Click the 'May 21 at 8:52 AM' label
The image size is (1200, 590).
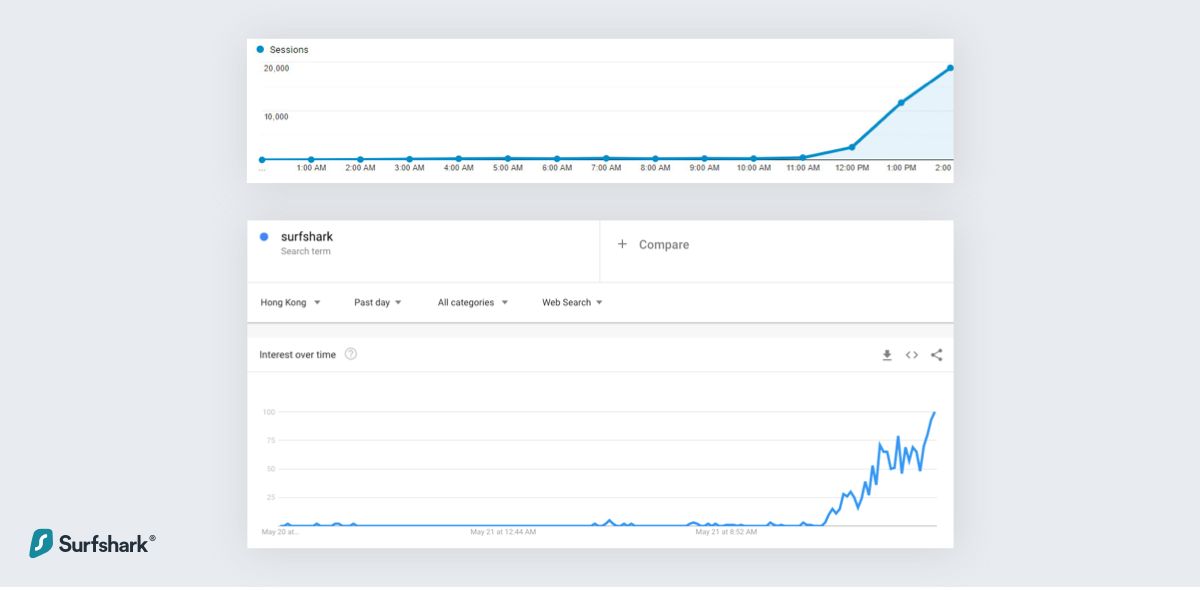click(x=727, y=532)
